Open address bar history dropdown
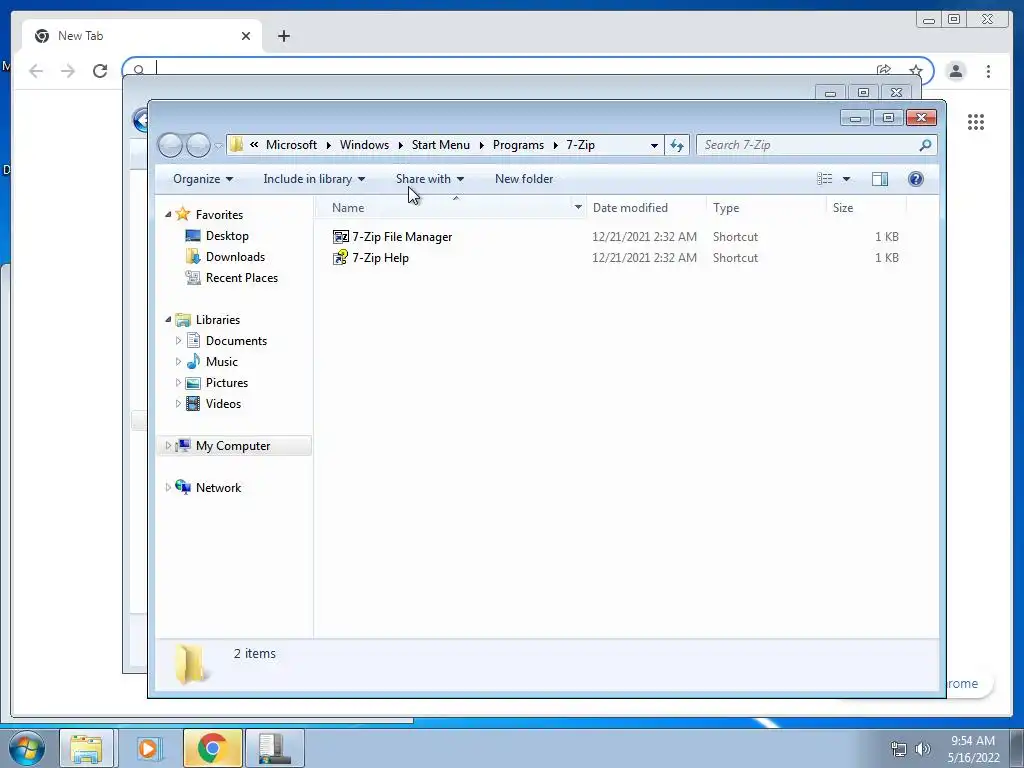This screenshot has height=768, width=1024. [x=654, y=145]
